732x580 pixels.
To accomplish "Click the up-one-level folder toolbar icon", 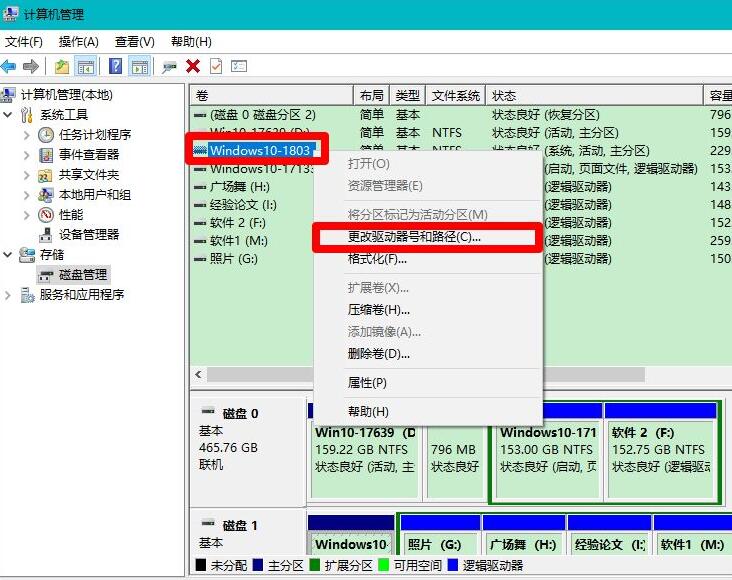I will (62, 66).
